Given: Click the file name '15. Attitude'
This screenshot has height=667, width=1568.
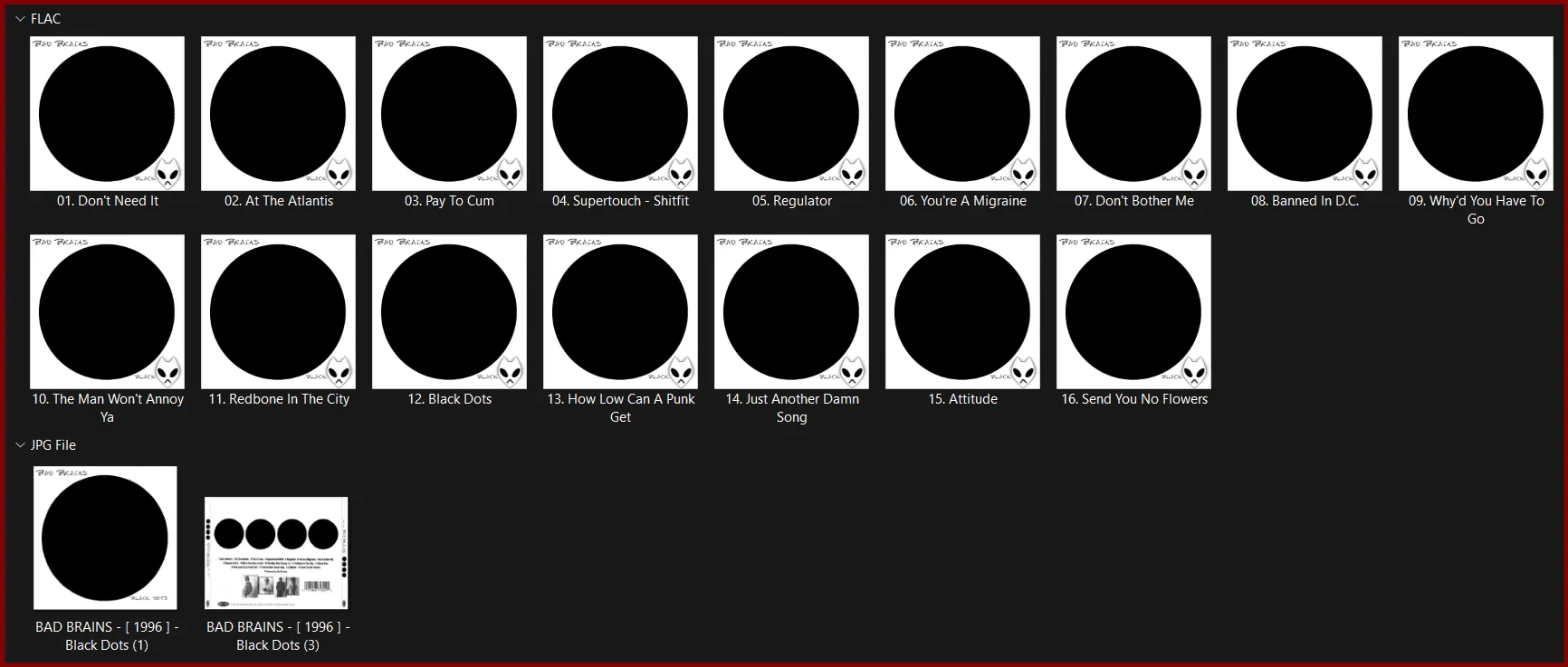Looking at the screenshot, I should tap(962, 399).
